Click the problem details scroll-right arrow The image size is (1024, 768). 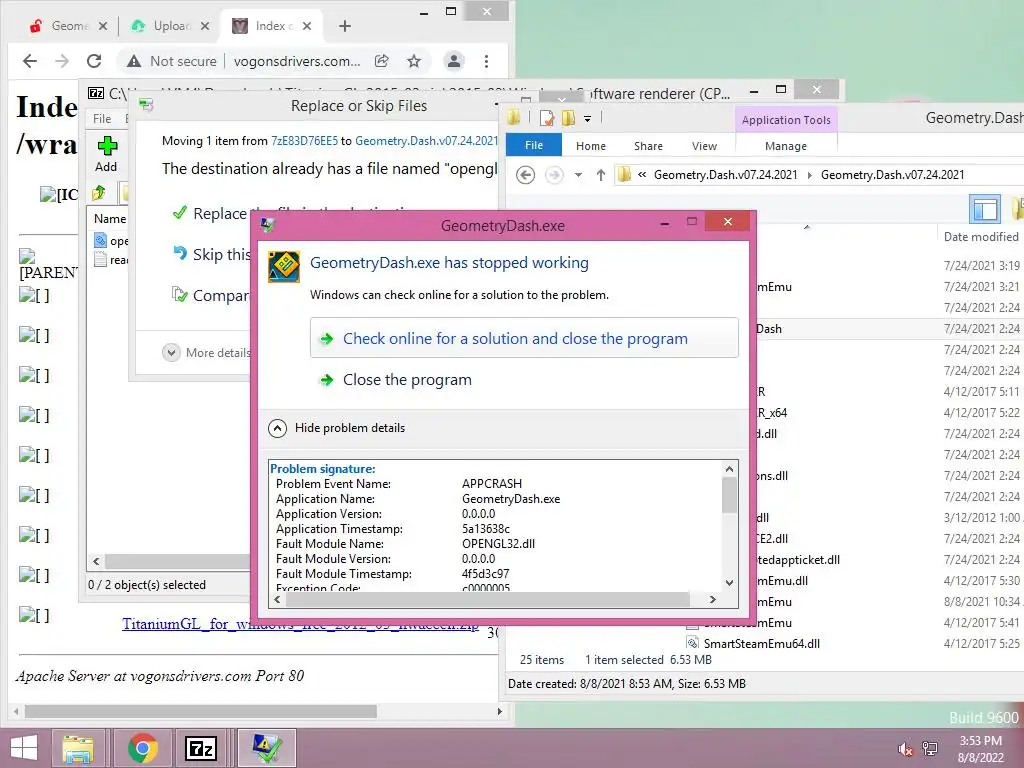pyautogui.click(x=712, y=600)
